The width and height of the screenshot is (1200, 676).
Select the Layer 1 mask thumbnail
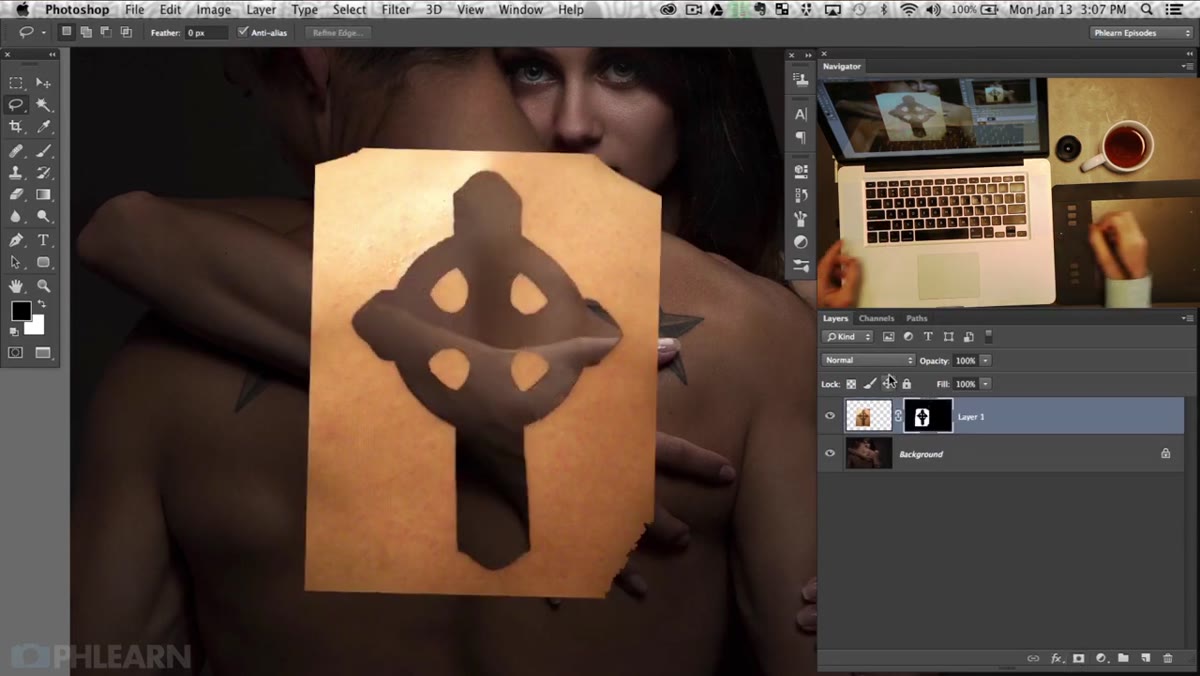click(x=928, y=416)
